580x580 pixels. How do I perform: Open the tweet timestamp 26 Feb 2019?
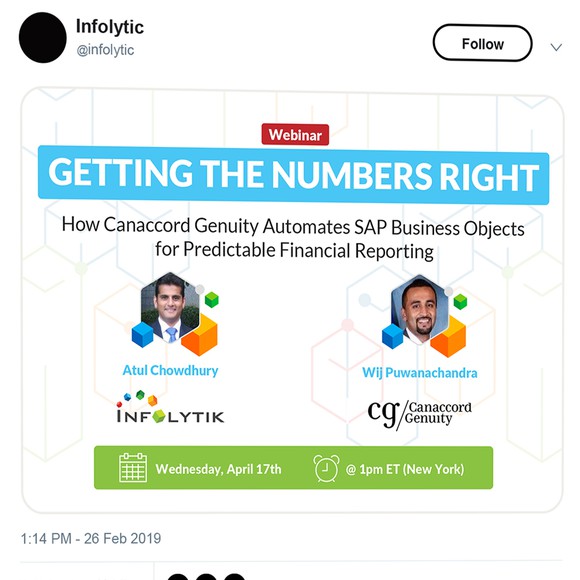tap(91, 539)
